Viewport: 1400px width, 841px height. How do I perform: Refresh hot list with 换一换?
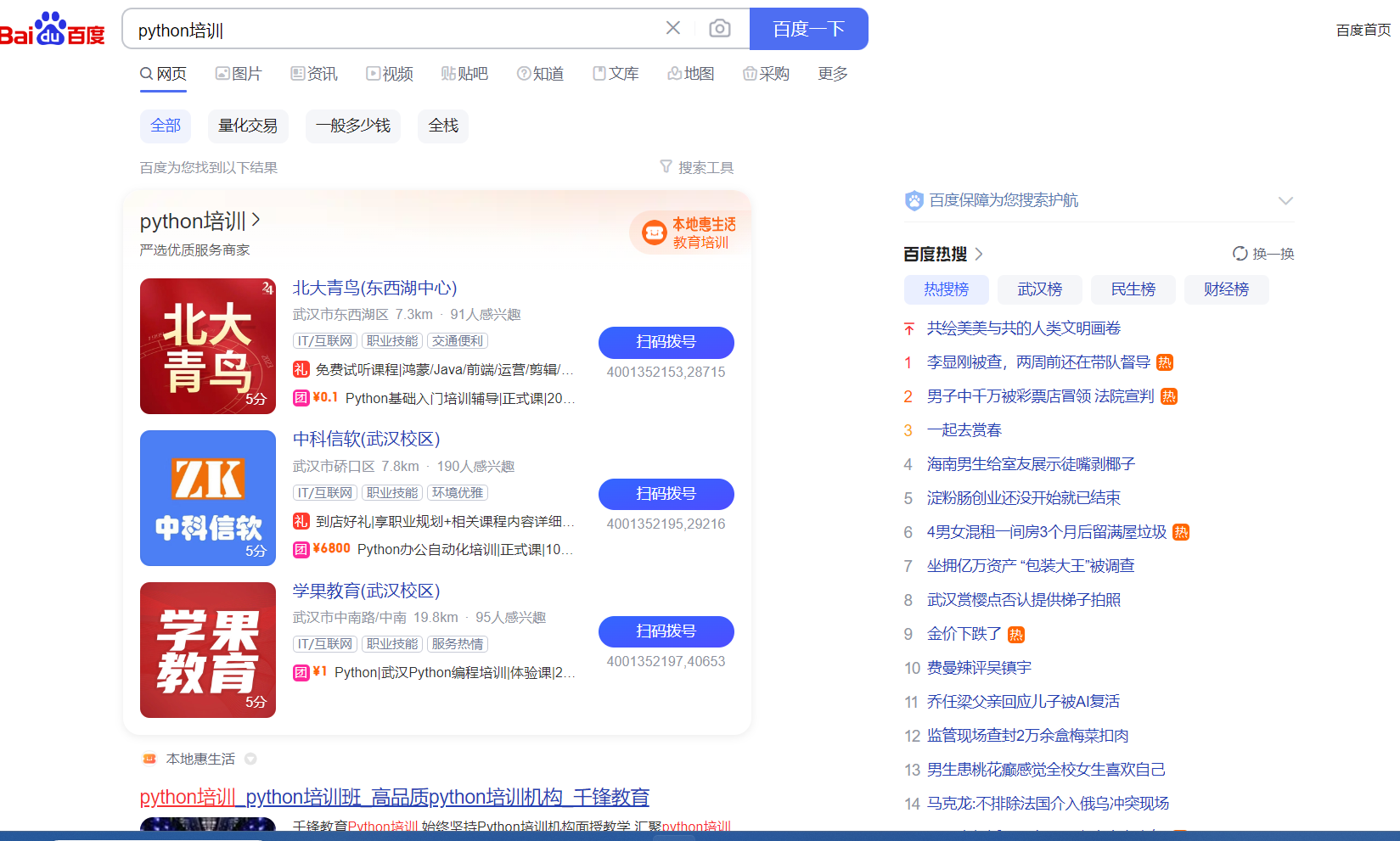1263,254
